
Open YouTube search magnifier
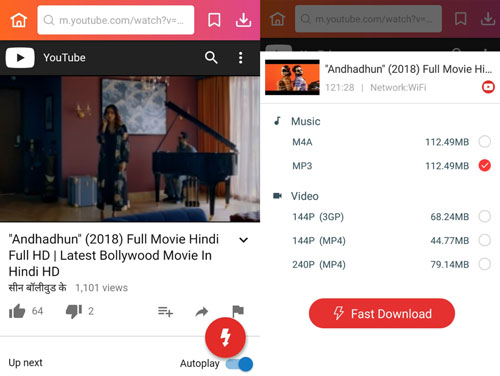coord(211,58)
